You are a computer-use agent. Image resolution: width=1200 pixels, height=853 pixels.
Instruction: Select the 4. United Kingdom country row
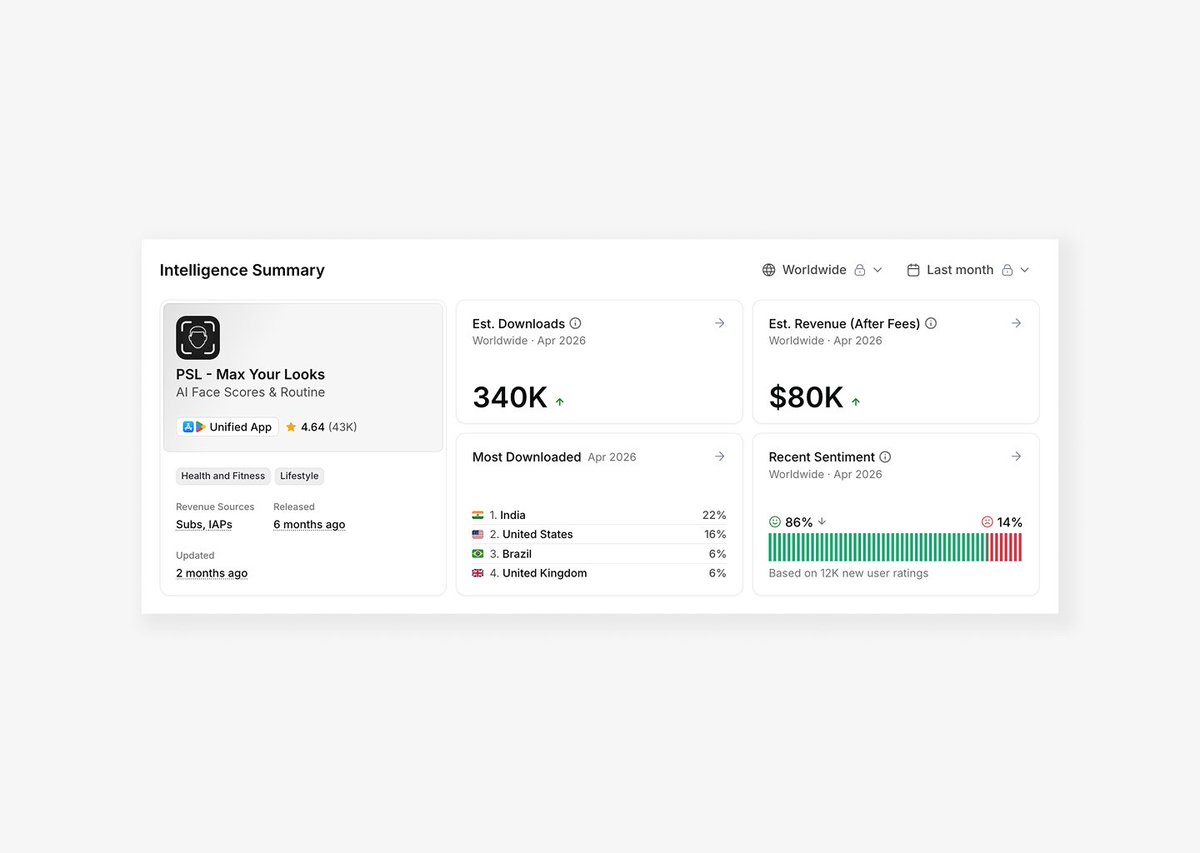599,573
